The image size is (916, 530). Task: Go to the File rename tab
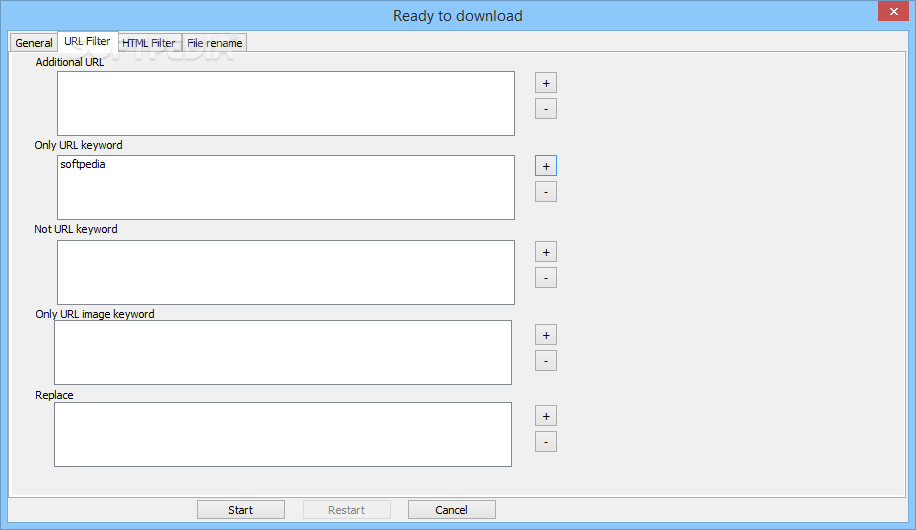click(214, 43)
